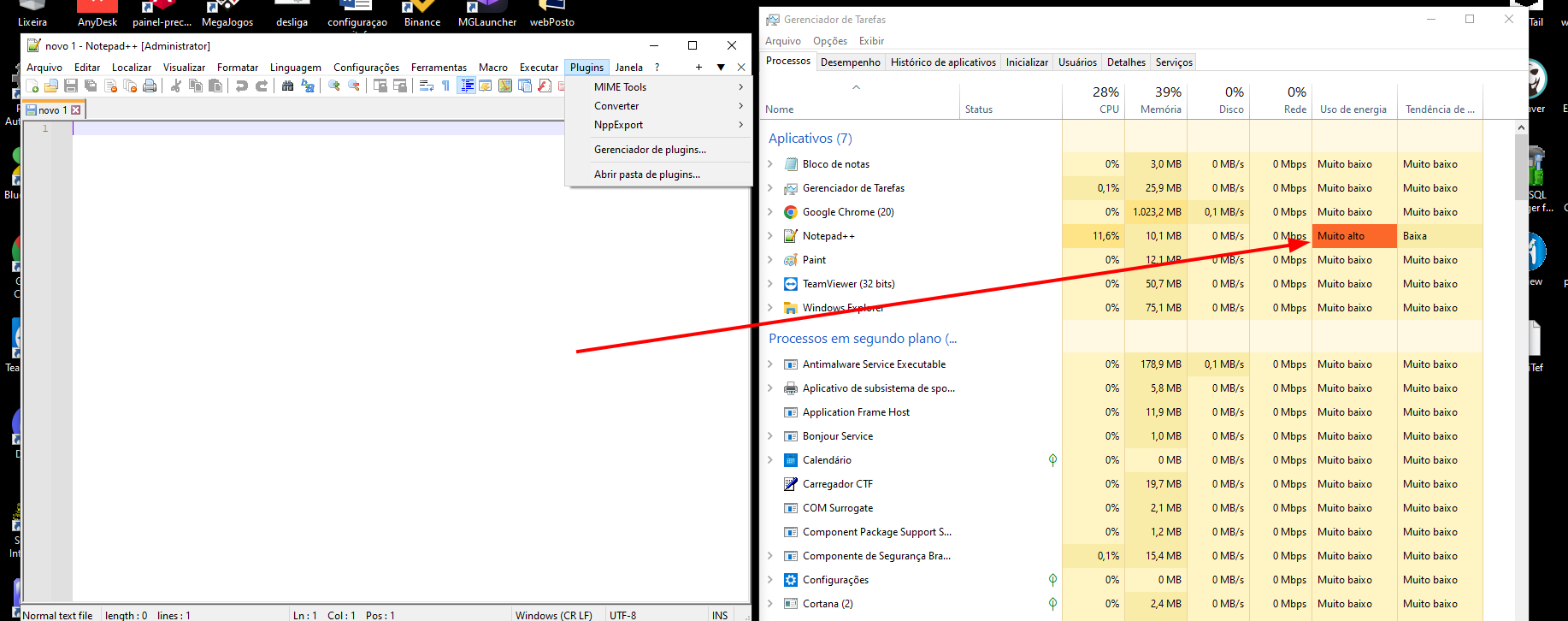Expand the Configurações process row in Task Manager
The width and height of the screenshot is (1568, 621).
770,580
